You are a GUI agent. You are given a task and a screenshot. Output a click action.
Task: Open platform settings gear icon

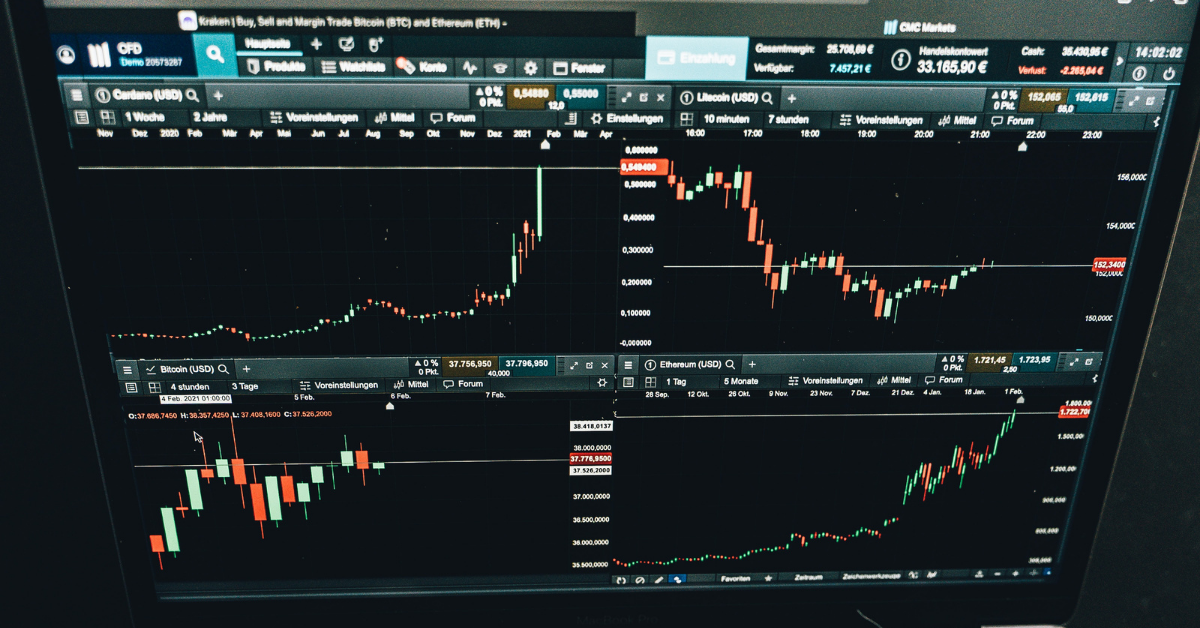[x=531, y=68]
